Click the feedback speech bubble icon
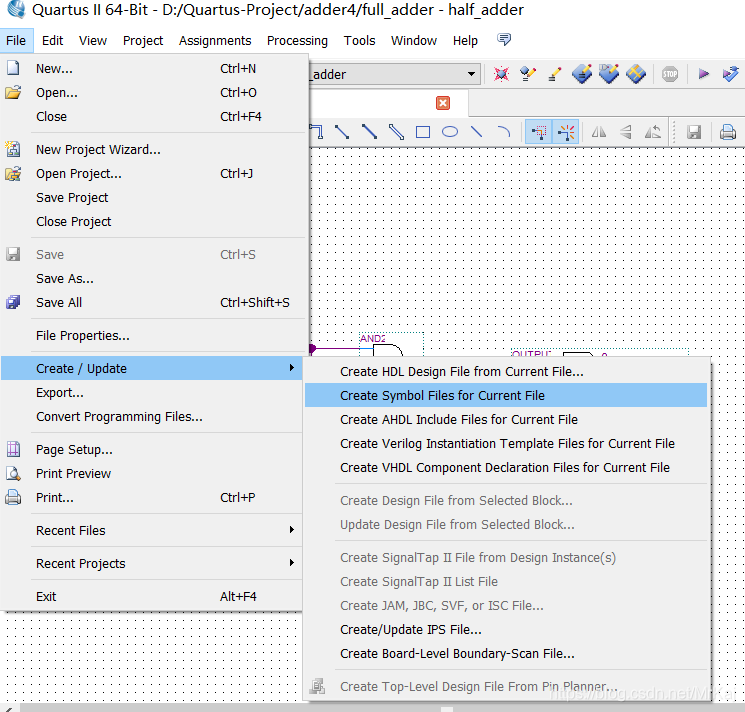The width and height of the screenshot is (745, 712). click(504, 39)
